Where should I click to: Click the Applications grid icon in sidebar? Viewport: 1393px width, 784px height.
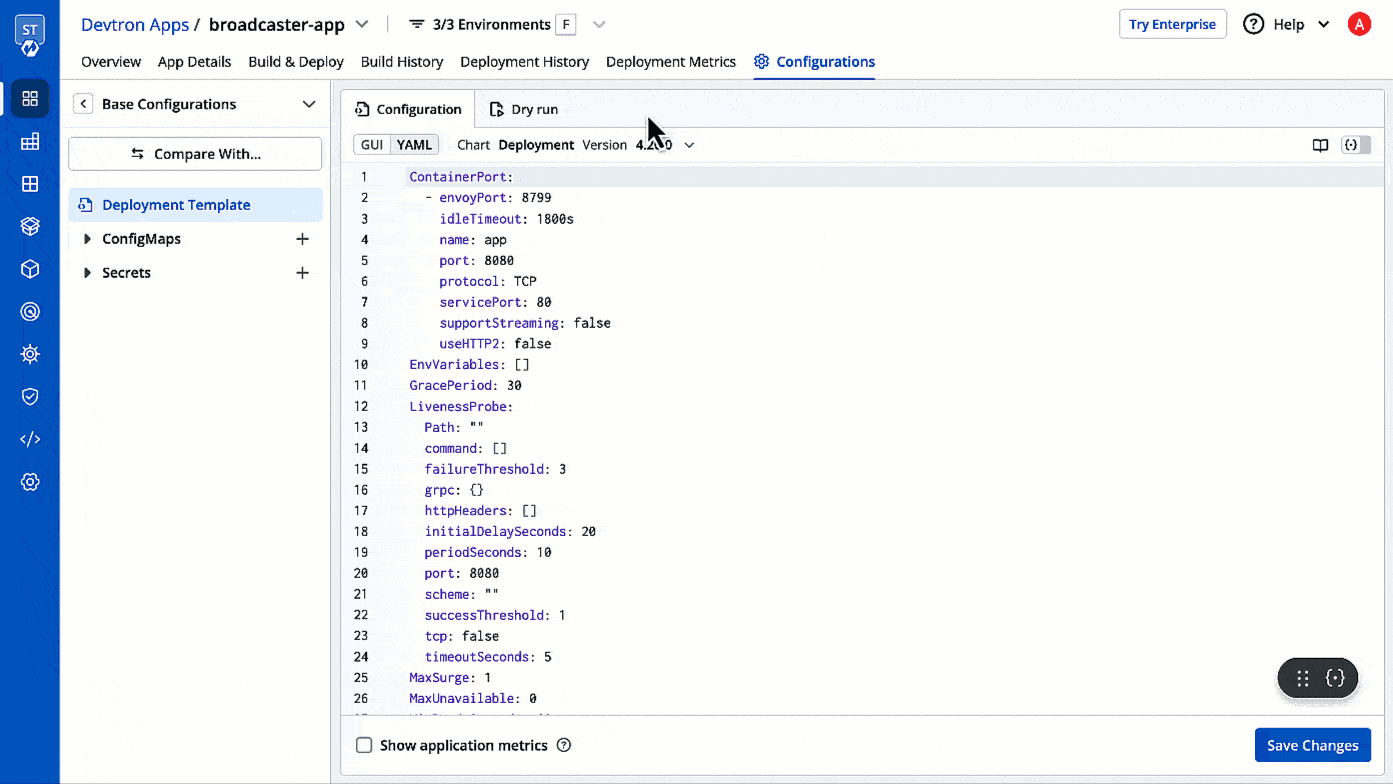pyautogui.click(x=30, y=98)
